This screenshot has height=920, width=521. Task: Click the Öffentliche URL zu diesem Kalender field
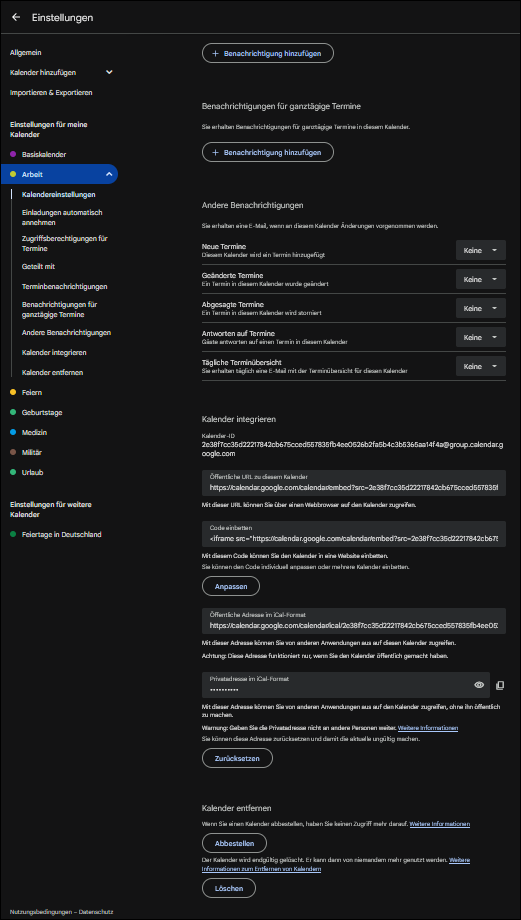pyautogui.click(x=354, y=483)
